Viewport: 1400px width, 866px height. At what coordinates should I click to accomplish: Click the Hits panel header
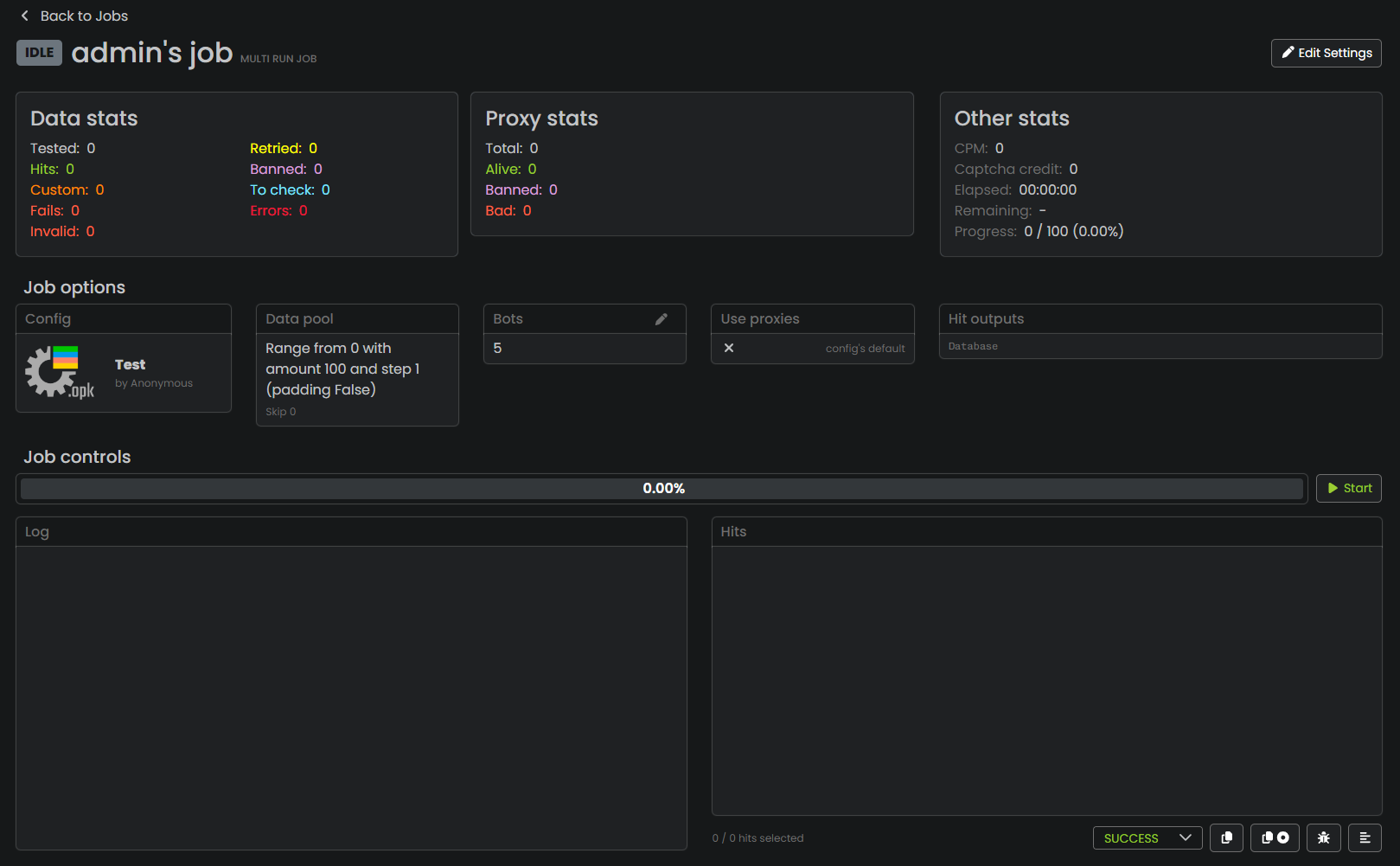pos(1046,532)
